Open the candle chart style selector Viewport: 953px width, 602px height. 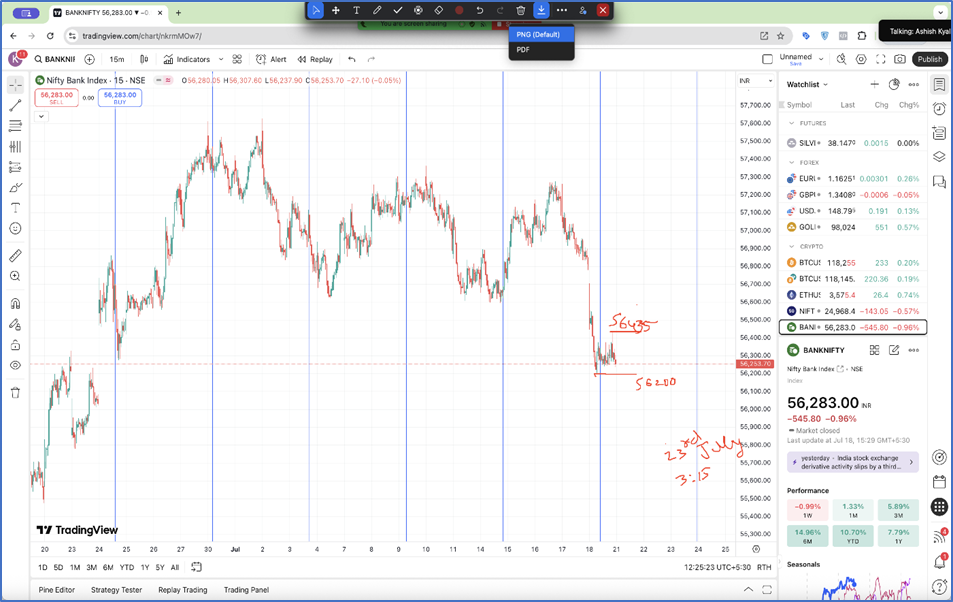point(144,59)
